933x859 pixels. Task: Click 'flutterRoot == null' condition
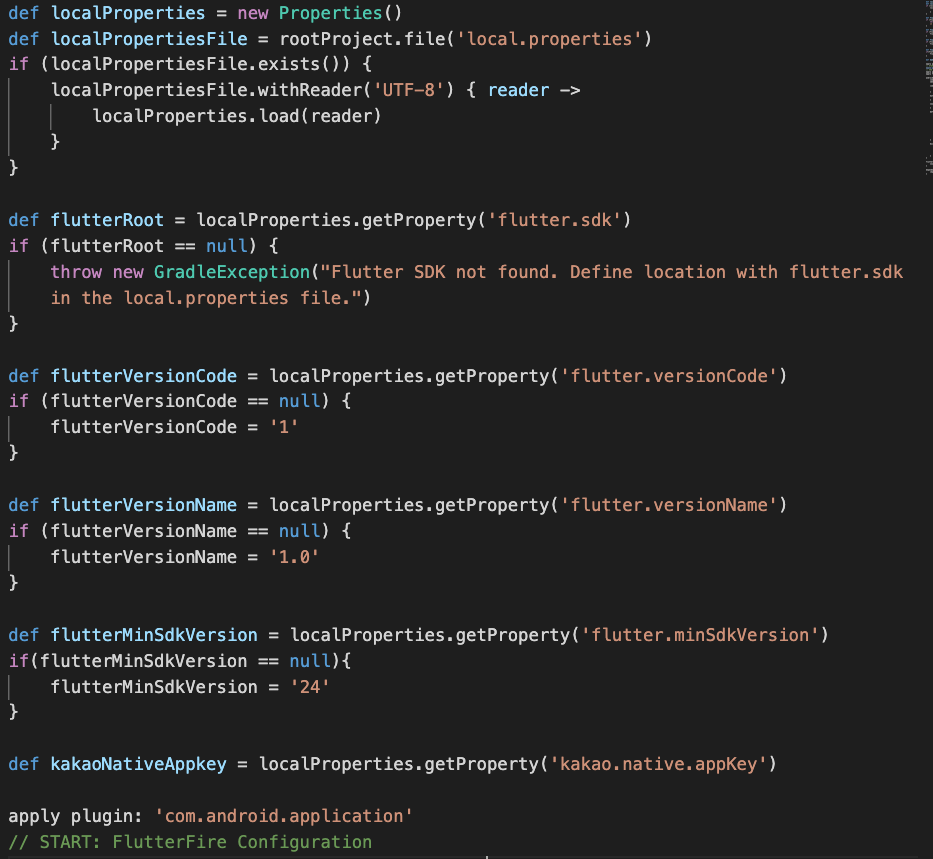point(149,246)
